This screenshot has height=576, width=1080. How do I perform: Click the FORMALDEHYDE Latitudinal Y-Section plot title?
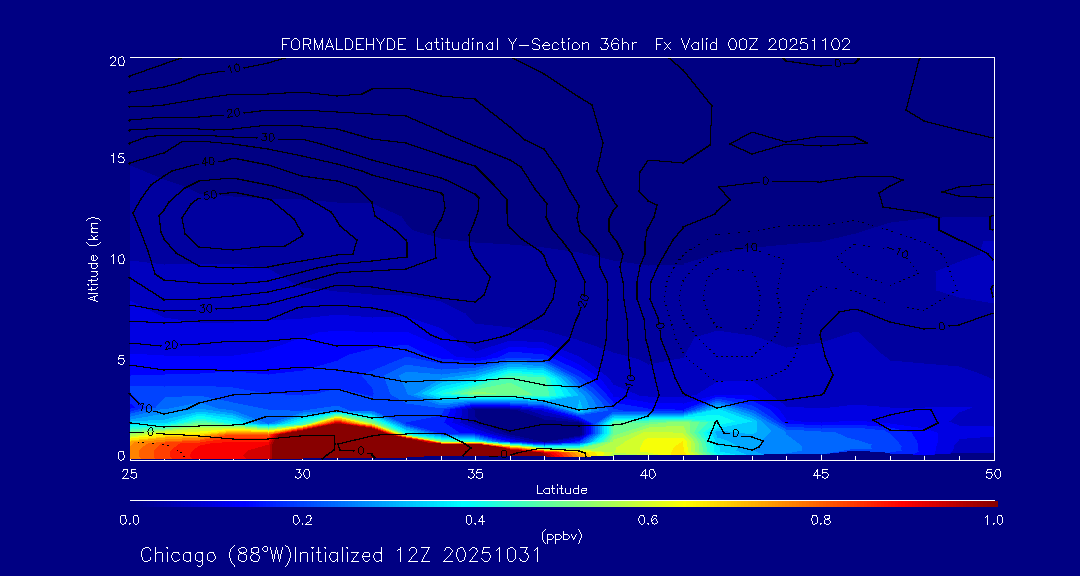565,45
